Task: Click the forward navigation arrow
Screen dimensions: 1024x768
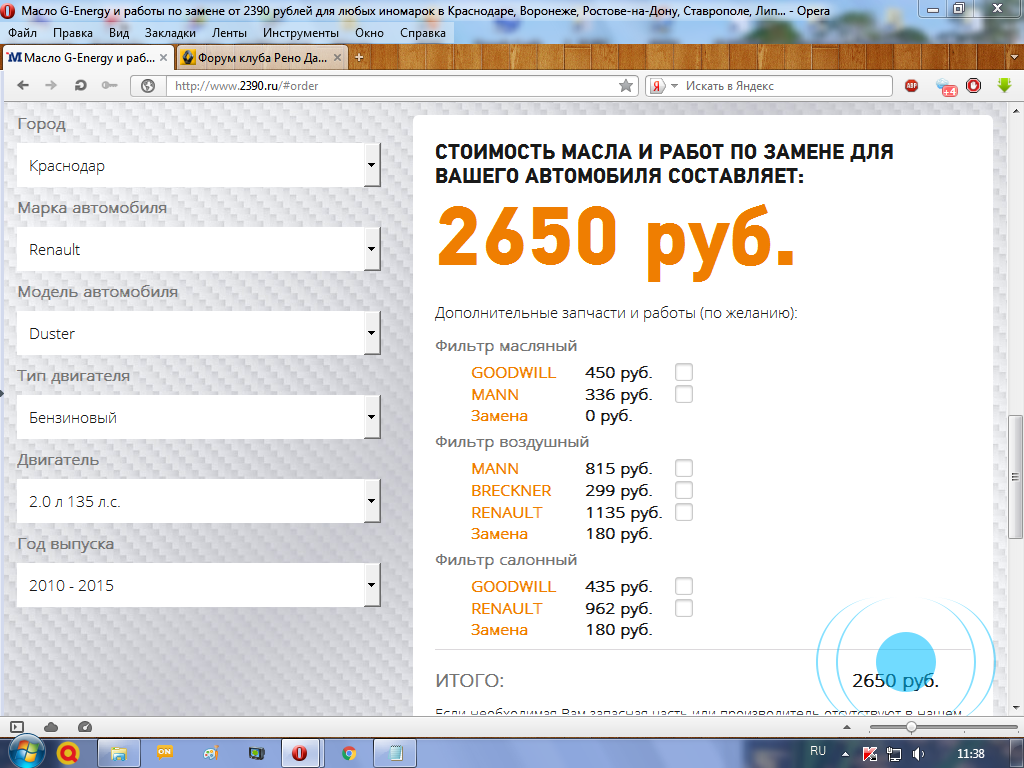Action: pos(51,86)
